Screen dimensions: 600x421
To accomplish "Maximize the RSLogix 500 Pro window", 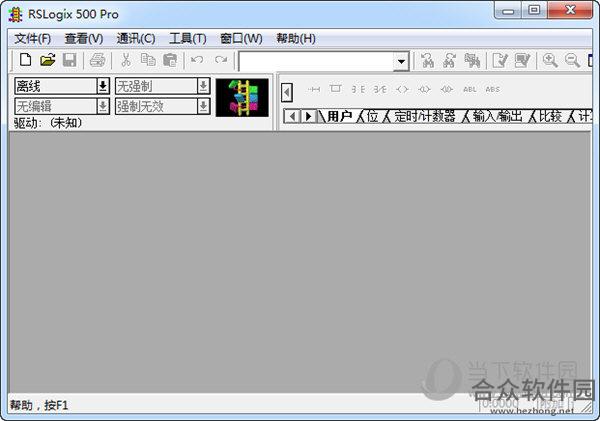I will point(534,10).
